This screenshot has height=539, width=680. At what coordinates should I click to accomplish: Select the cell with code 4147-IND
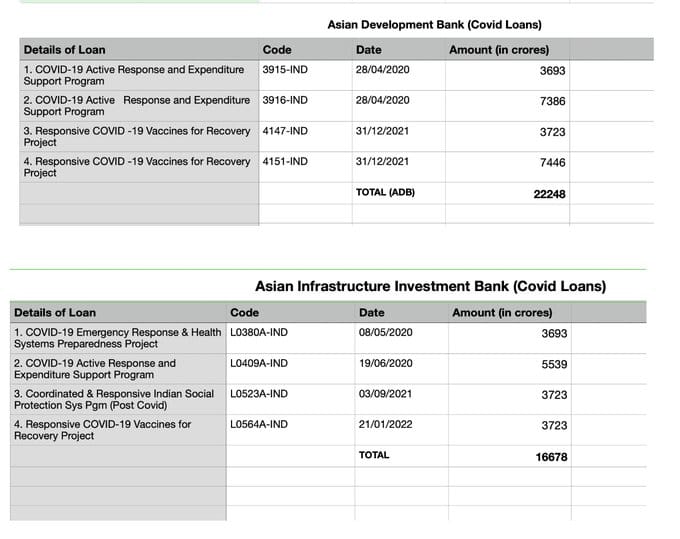click(x=306, y=137)
